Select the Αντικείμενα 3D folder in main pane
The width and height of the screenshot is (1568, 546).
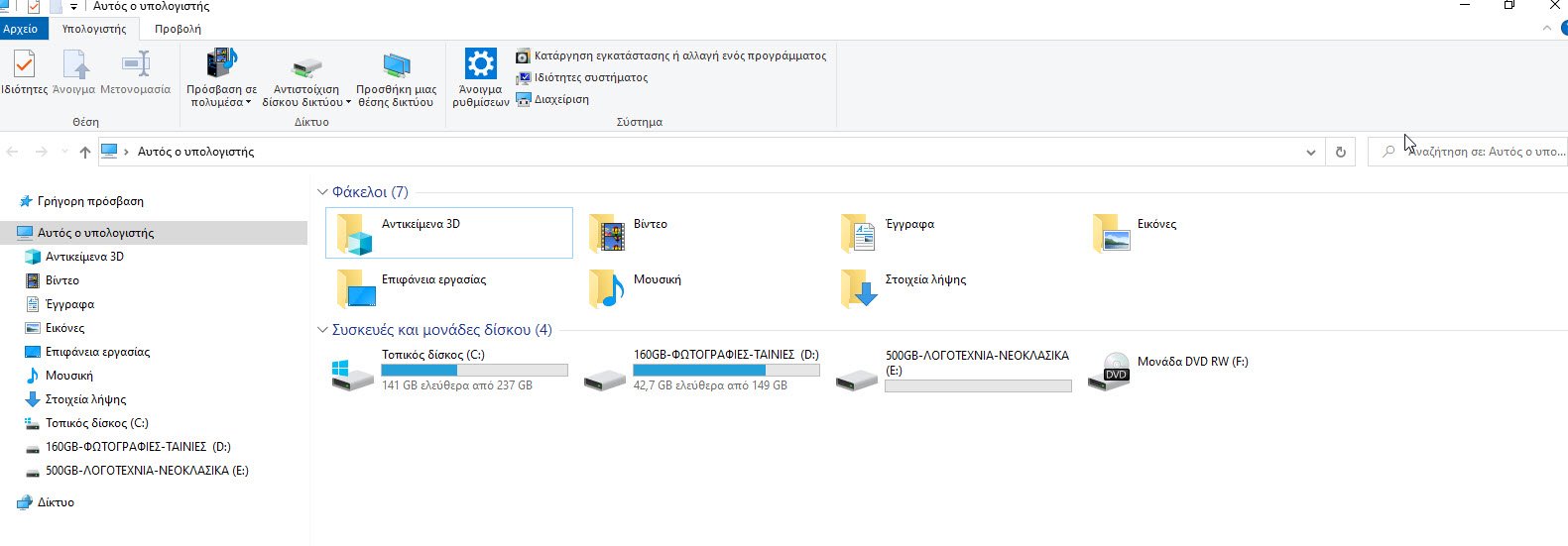tap(449, 233)
